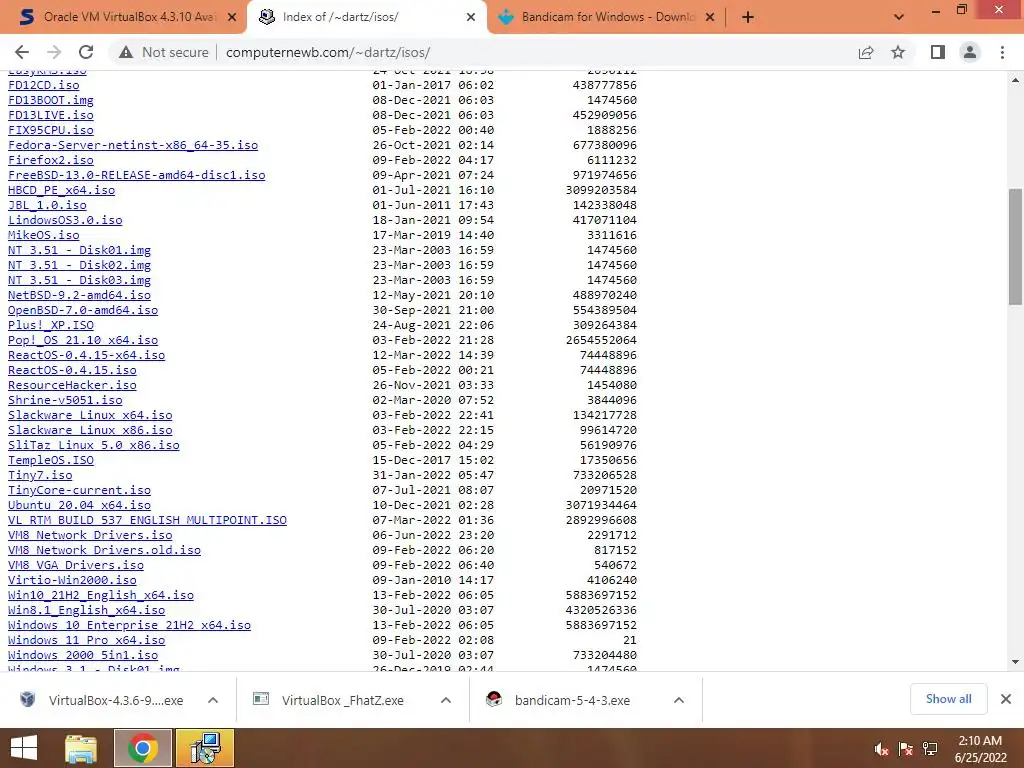This screenshot has height=768, width=1024.
Task: Click the Slackware Linux x86.iso link
Action: (90, 430)
